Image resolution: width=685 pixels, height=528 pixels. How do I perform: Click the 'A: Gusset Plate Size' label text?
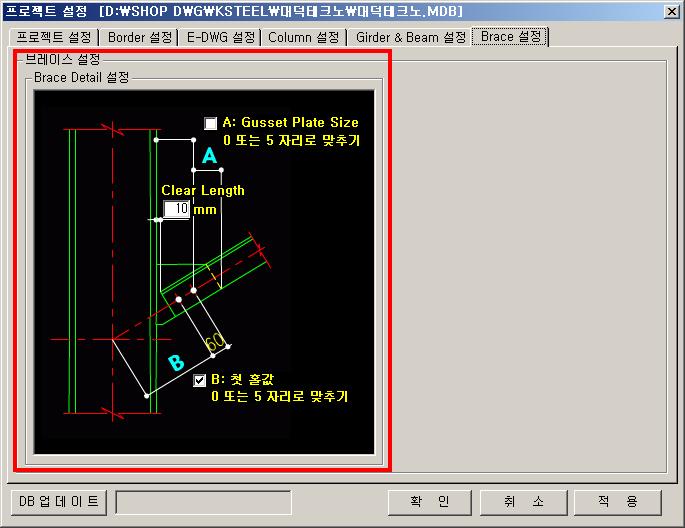(291, 122)
